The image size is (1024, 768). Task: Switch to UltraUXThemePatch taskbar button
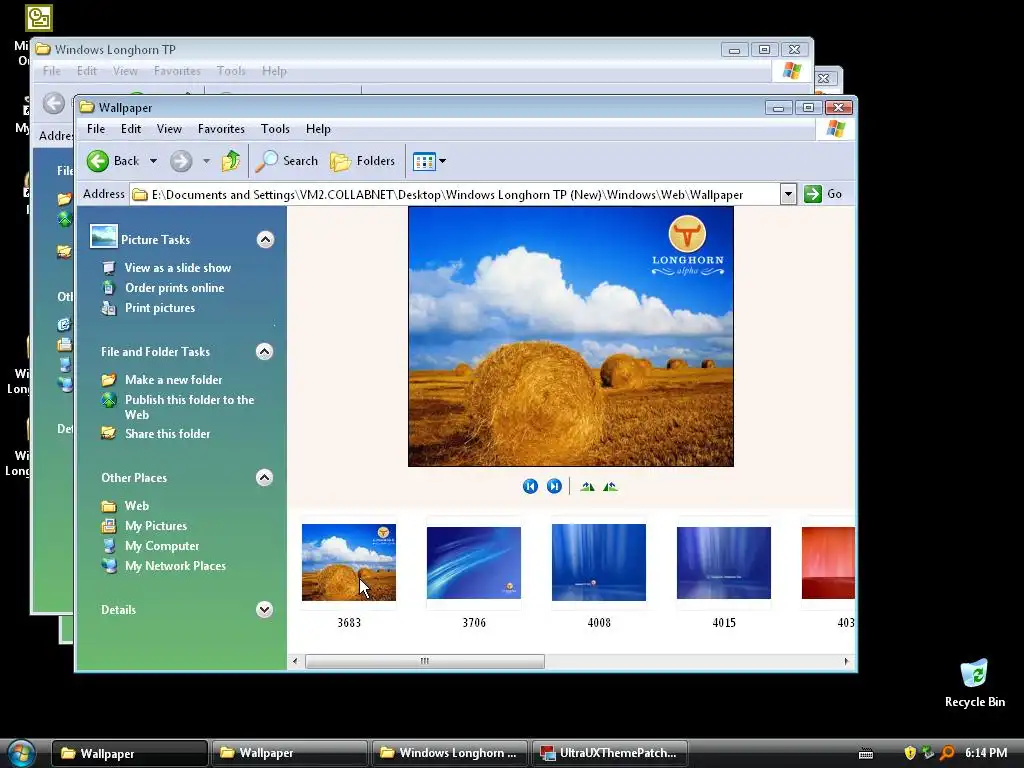point(610,753)
